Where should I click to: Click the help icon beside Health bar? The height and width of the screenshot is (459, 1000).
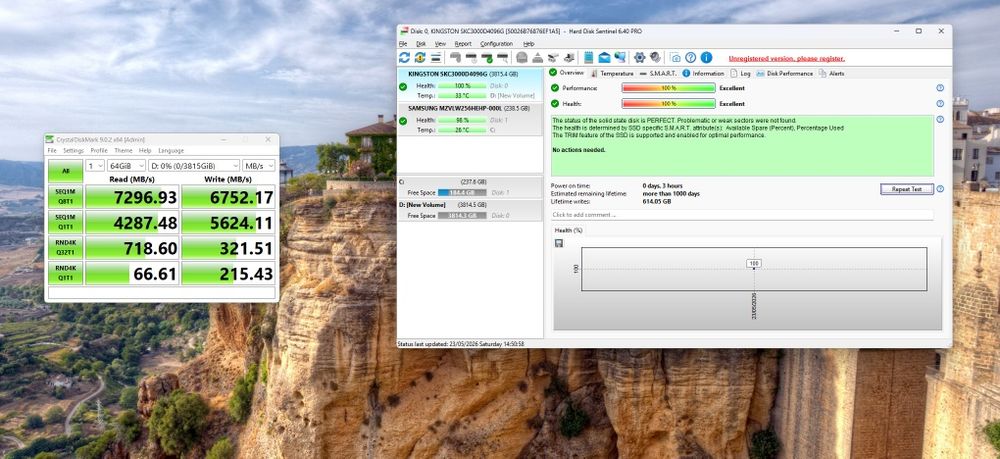pos(939,103)
